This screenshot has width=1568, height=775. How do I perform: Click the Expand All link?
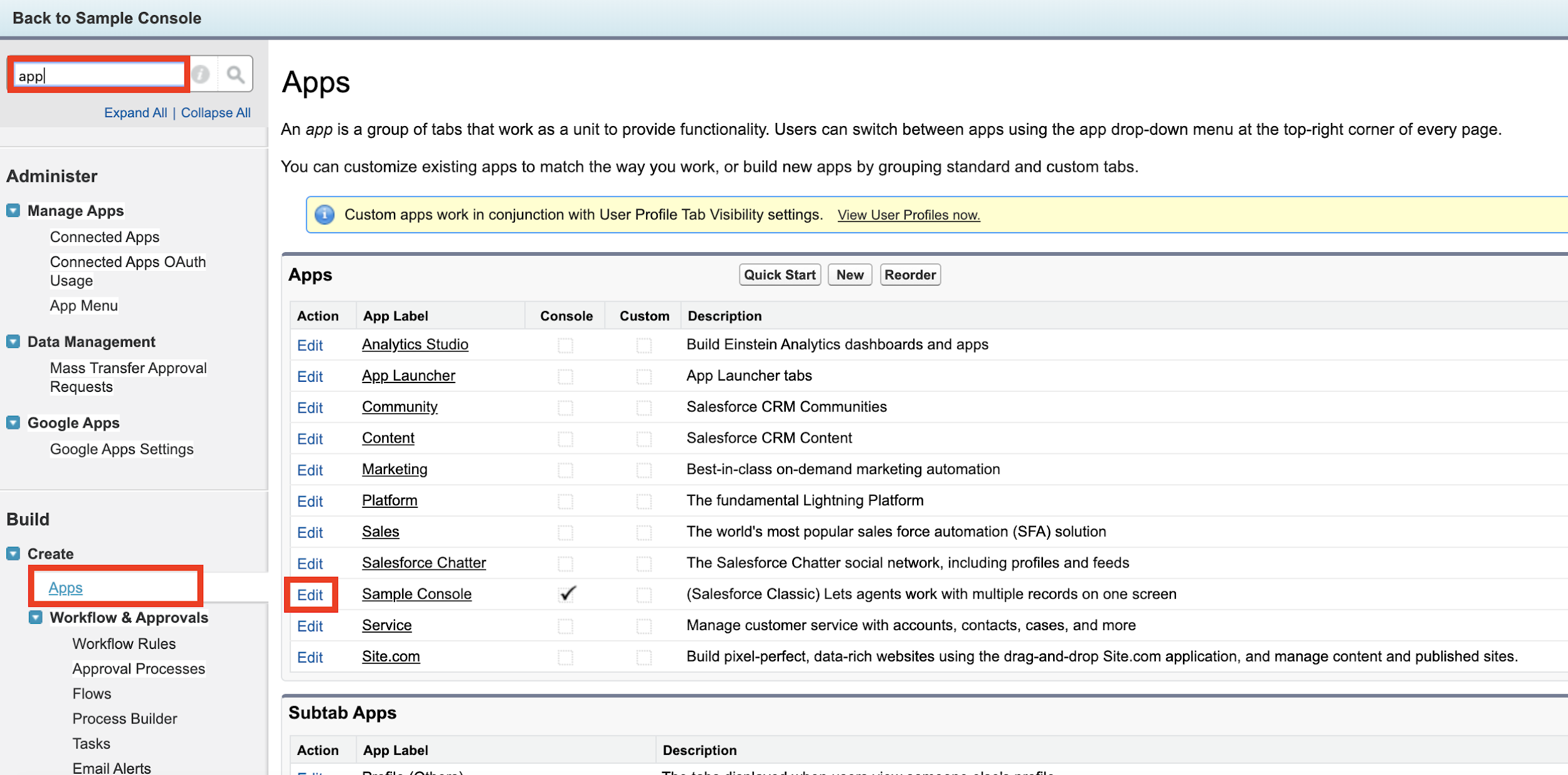coord(135,113)
